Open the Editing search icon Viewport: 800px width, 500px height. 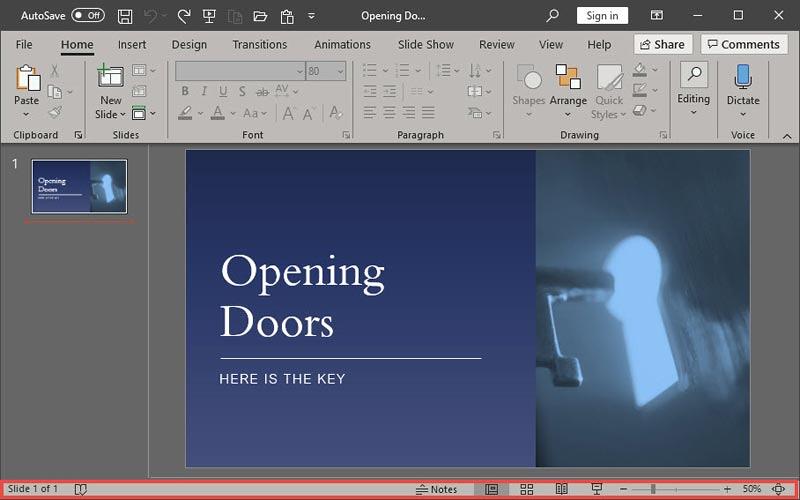tap(694, 75)
